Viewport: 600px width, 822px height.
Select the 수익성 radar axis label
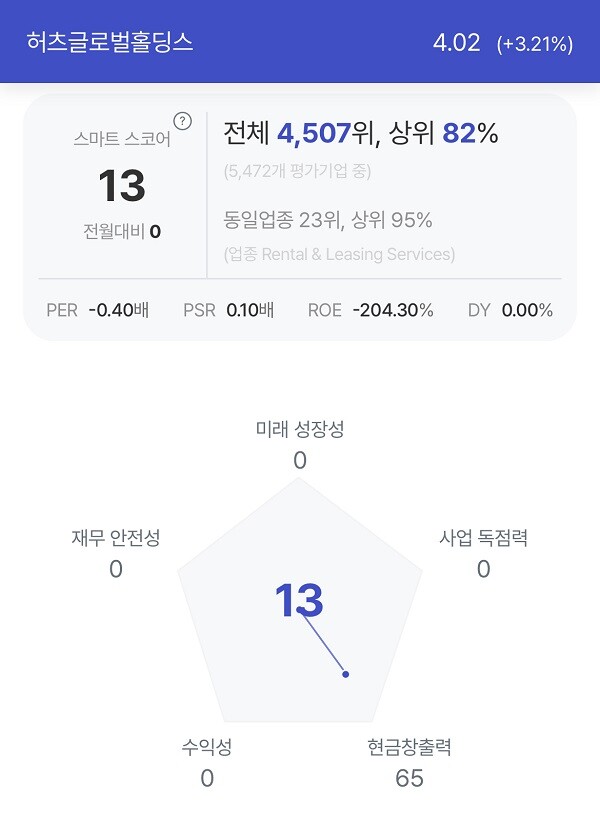click(206, 747)
